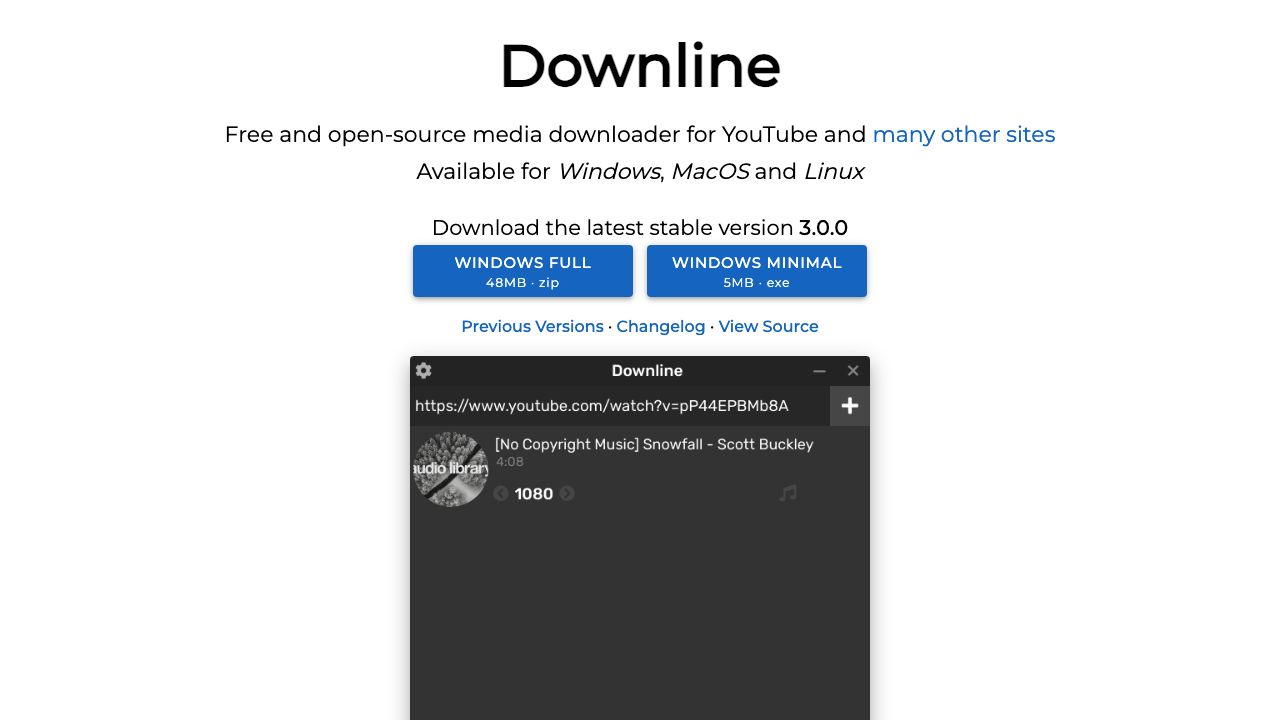Viewport: 1280px width, 720px height.
Task: Download Windows Minimal 5MB exe
Action: [x=757, y=271]
